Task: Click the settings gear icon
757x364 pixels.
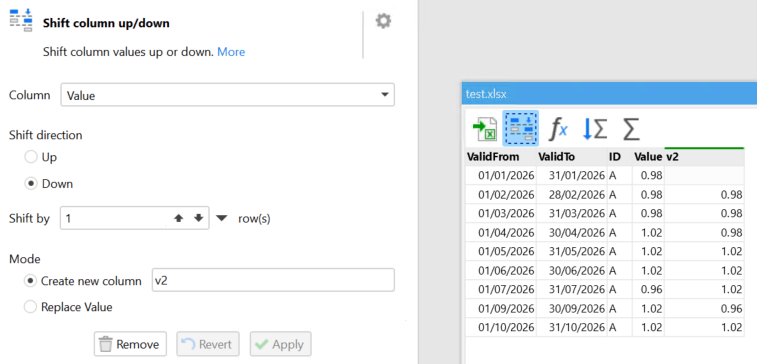Action: coord(383,21)
